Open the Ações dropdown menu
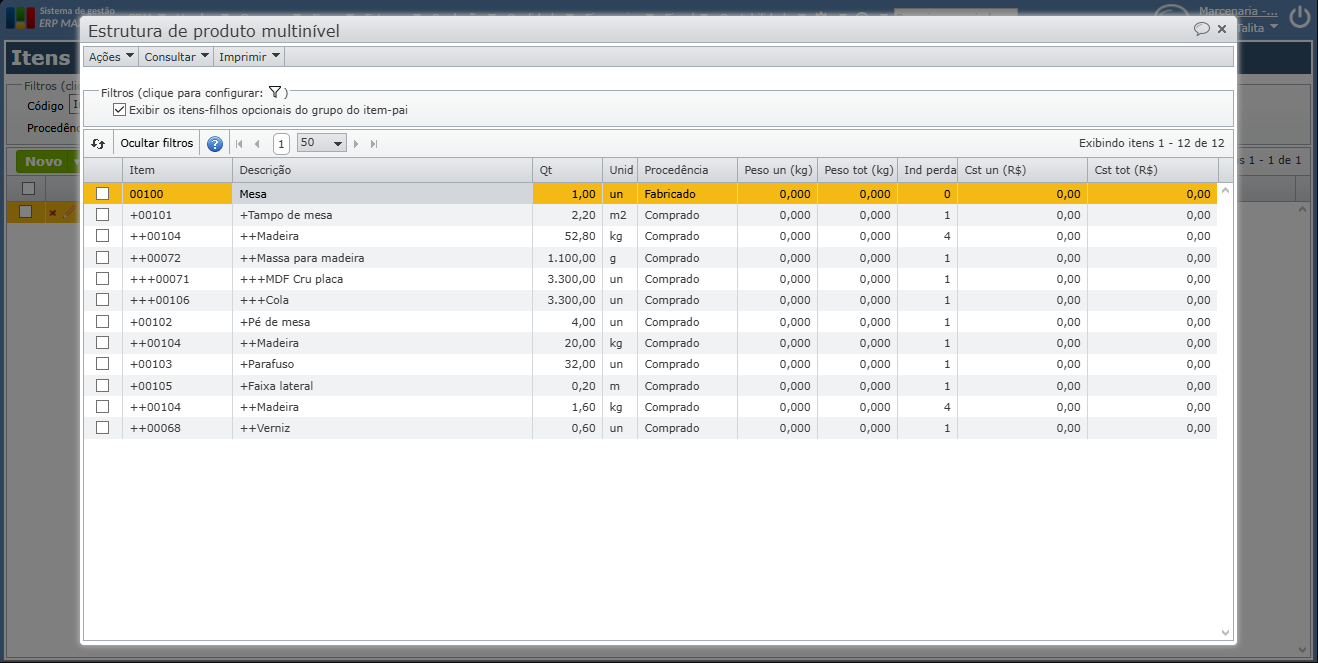This screenshot has height=663, width=1318. click(x=111, y=57)
